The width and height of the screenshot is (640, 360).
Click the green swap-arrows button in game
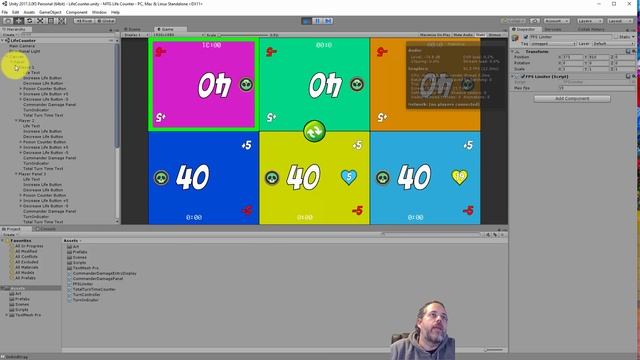[x=314, y=131]
